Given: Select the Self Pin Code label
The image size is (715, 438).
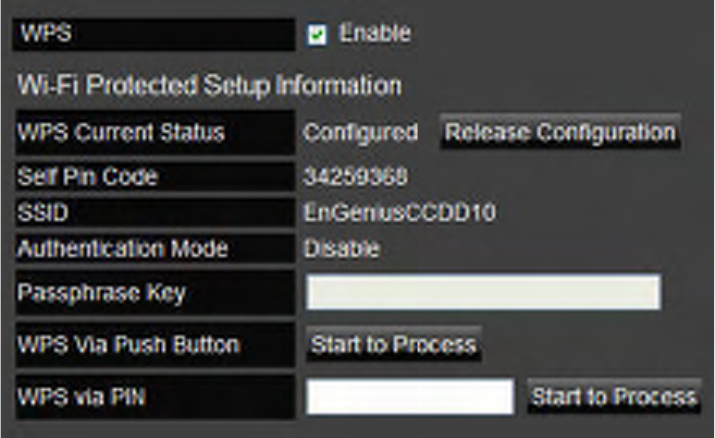Looking at the screenshot, I should pyautogui.click(x=155, y=176).
